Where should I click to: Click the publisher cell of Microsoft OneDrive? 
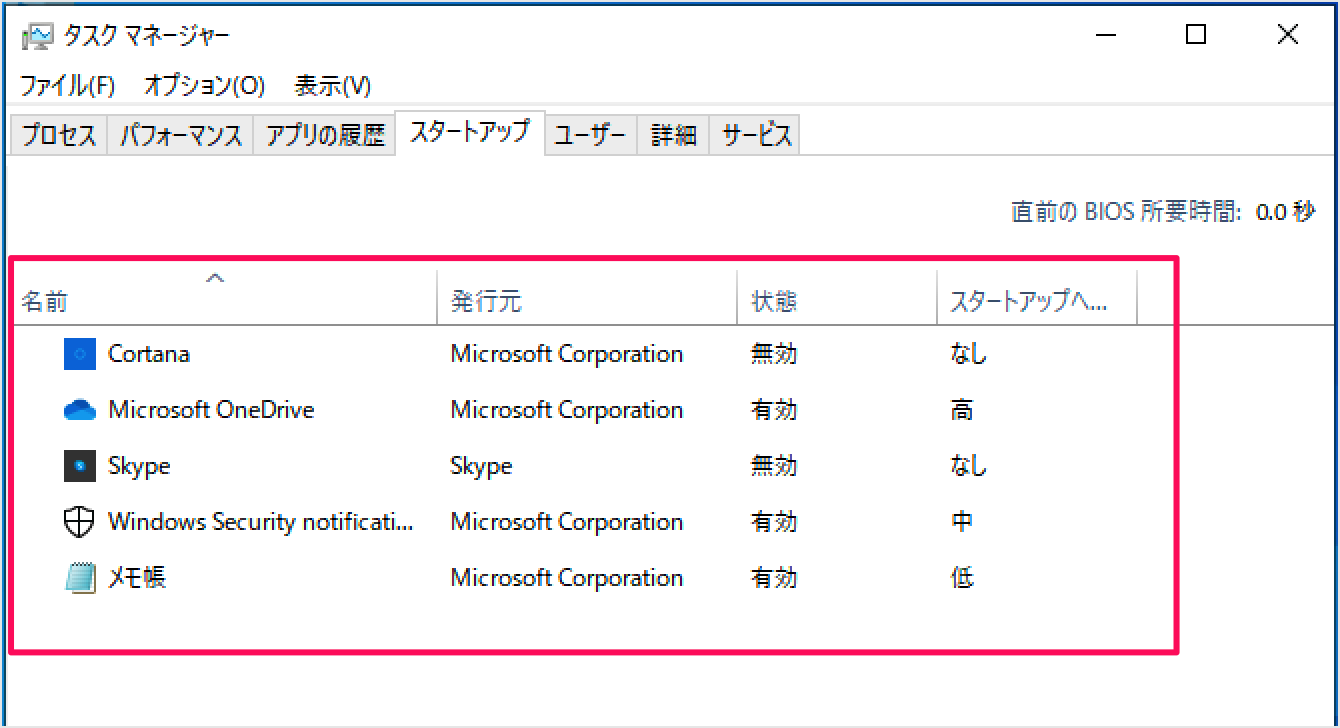(x=567, y=410)
